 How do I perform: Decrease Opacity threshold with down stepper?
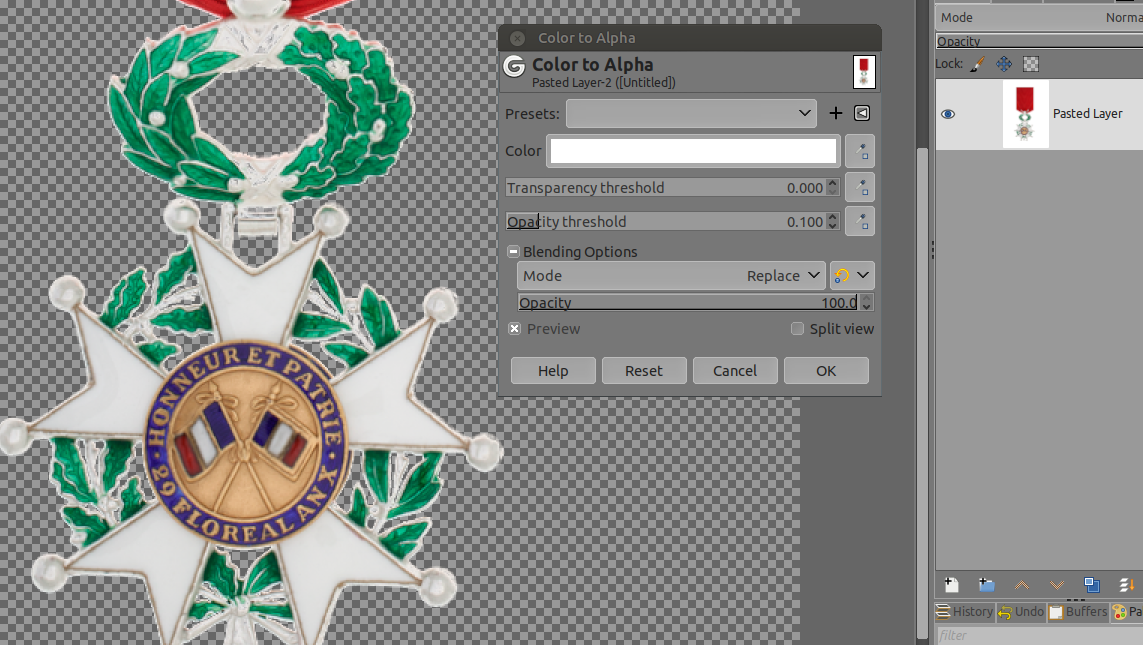(x=832, y=226)
